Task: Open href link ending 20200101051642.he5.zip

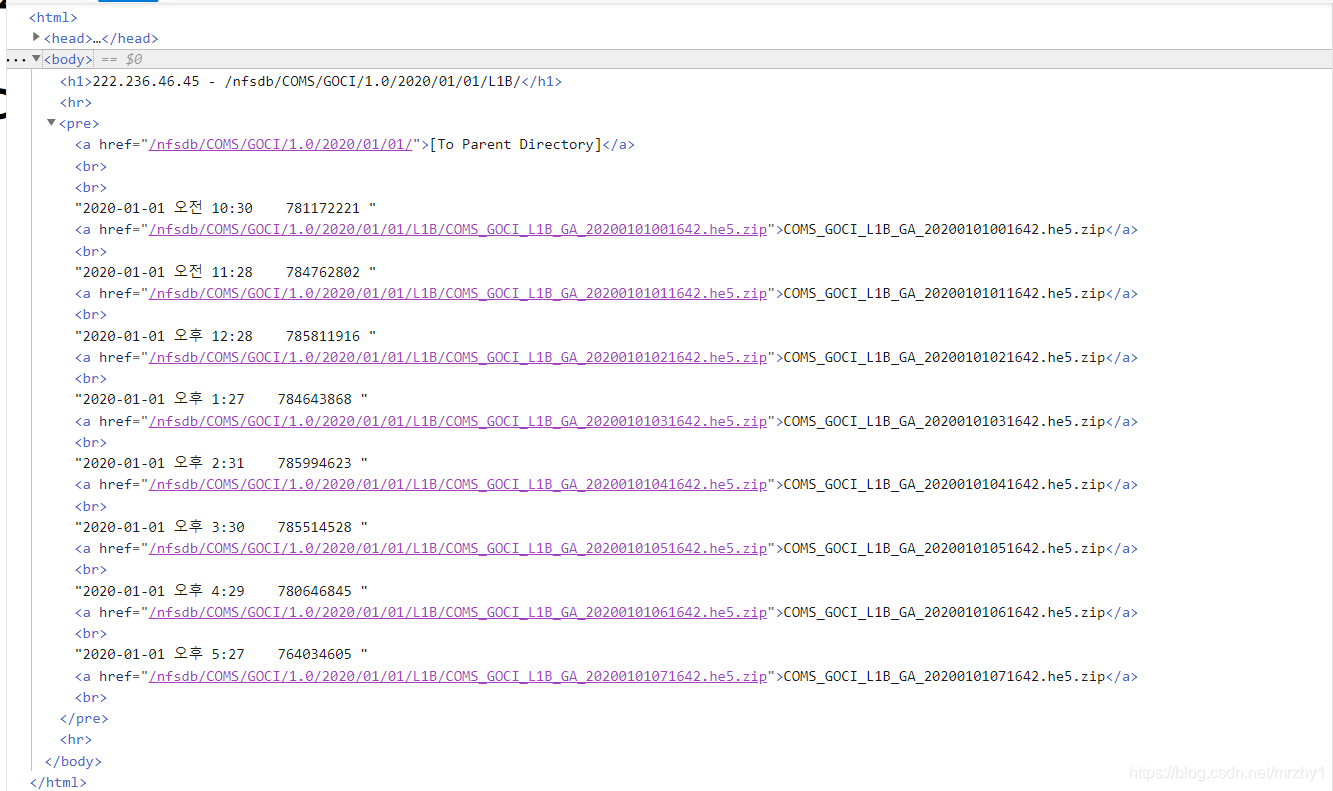Action: pos(458,549)
